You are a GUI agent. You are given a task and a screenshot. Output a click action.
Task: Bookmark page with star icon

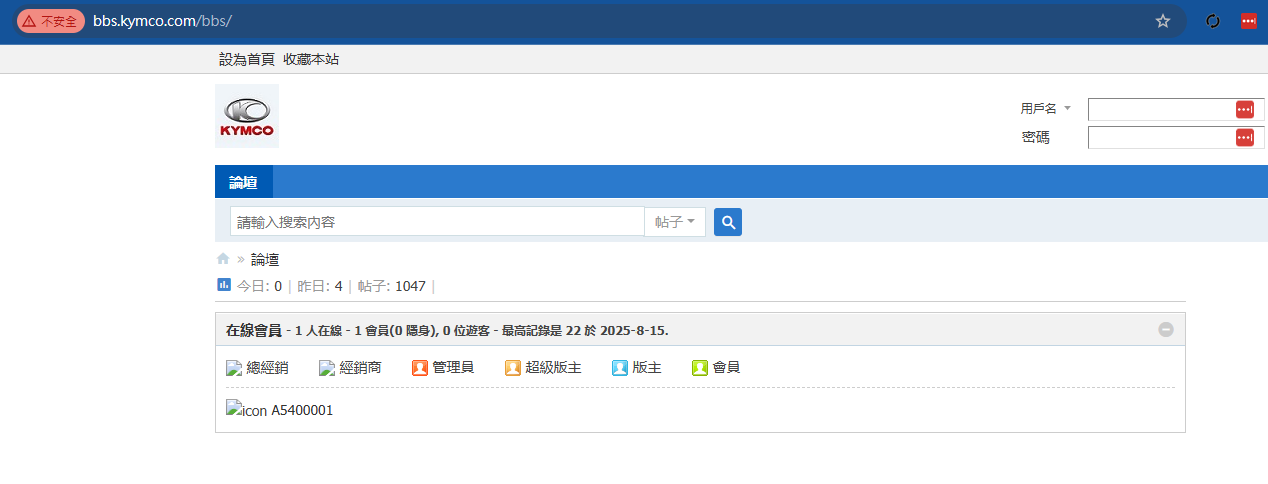pyautogui.click(x=1162, y=21)
